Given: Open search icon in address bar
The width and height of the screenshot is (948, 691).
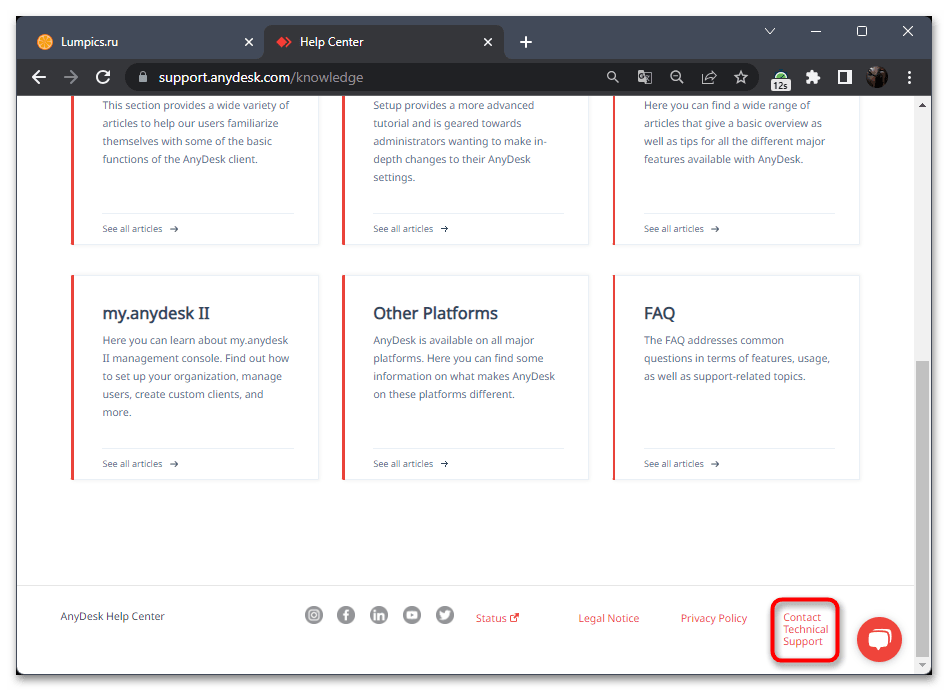Looking at the screenshot, I should click(612, 77).
